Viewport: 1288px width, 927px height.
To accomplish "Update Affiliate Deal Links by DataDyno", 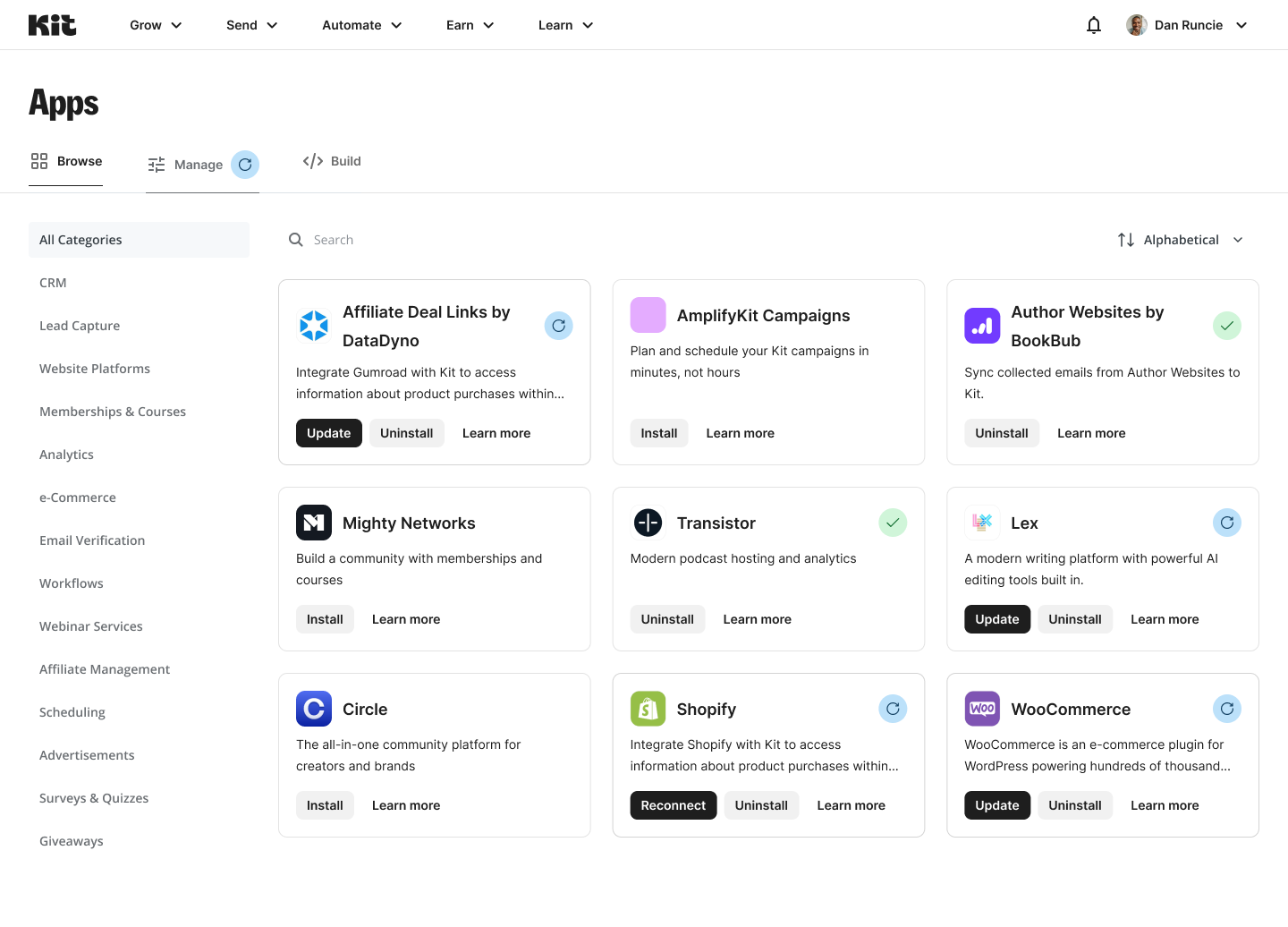I will click(329, 433).
